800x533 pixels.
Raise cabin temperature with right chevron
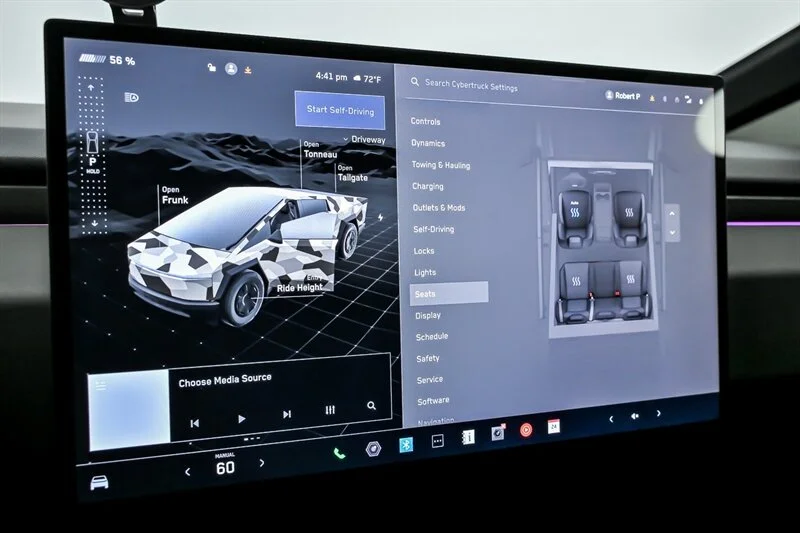[262, 463]
